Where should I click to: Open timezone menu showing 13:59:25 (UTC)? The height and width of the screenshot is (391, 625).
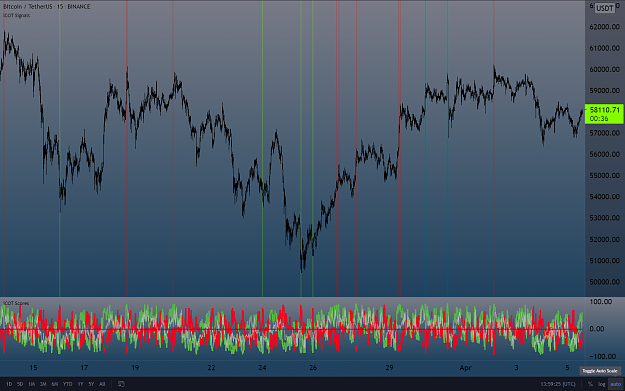point(558,384)
